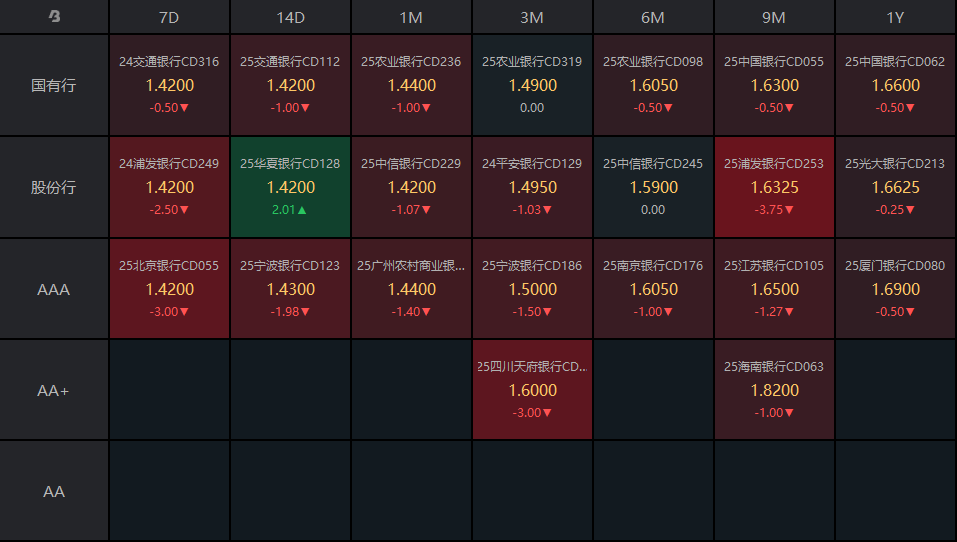
Task: Click the 1Y tenor column header
Action: click(895, 17)
